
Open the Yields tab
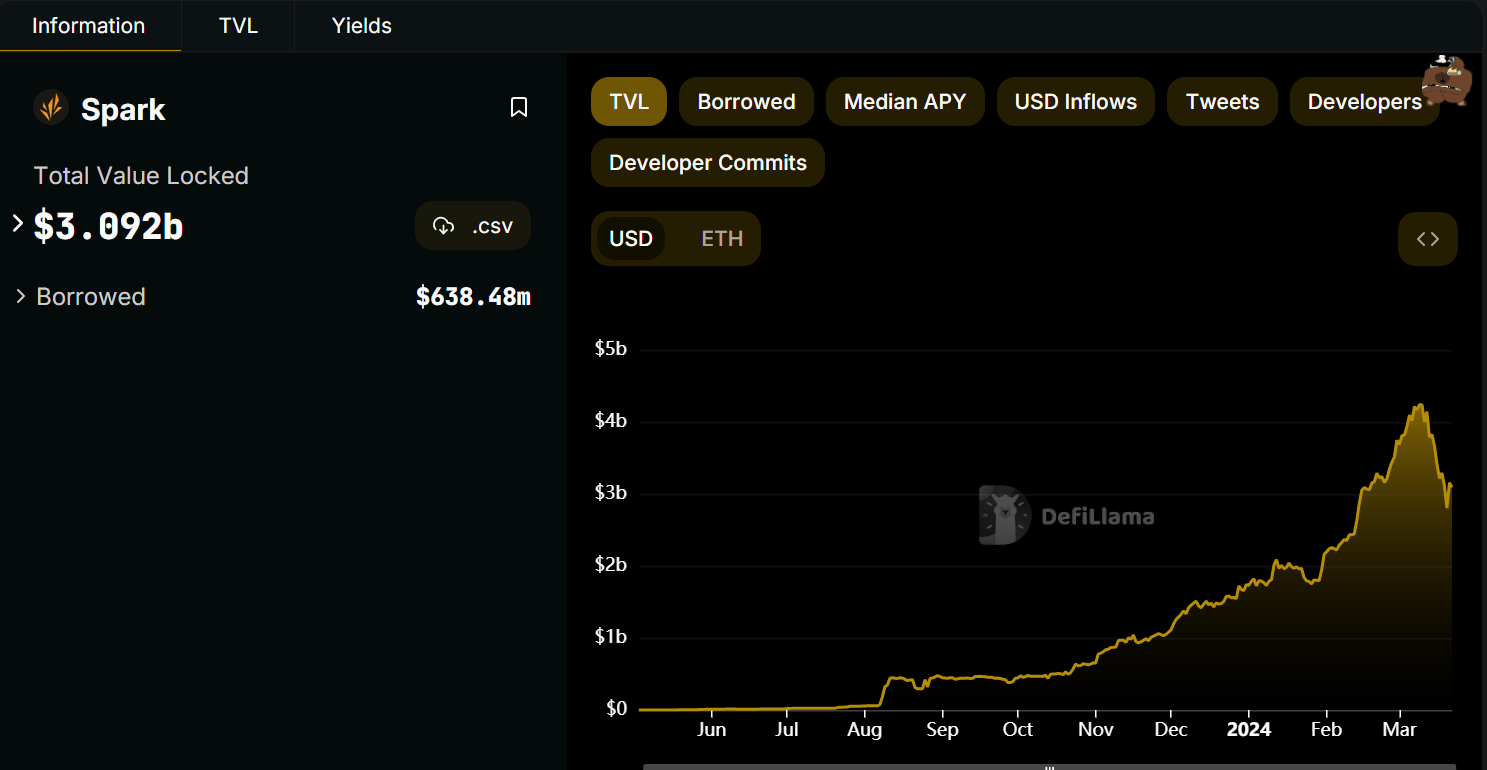pyautogui.click(x=362, y=26)
